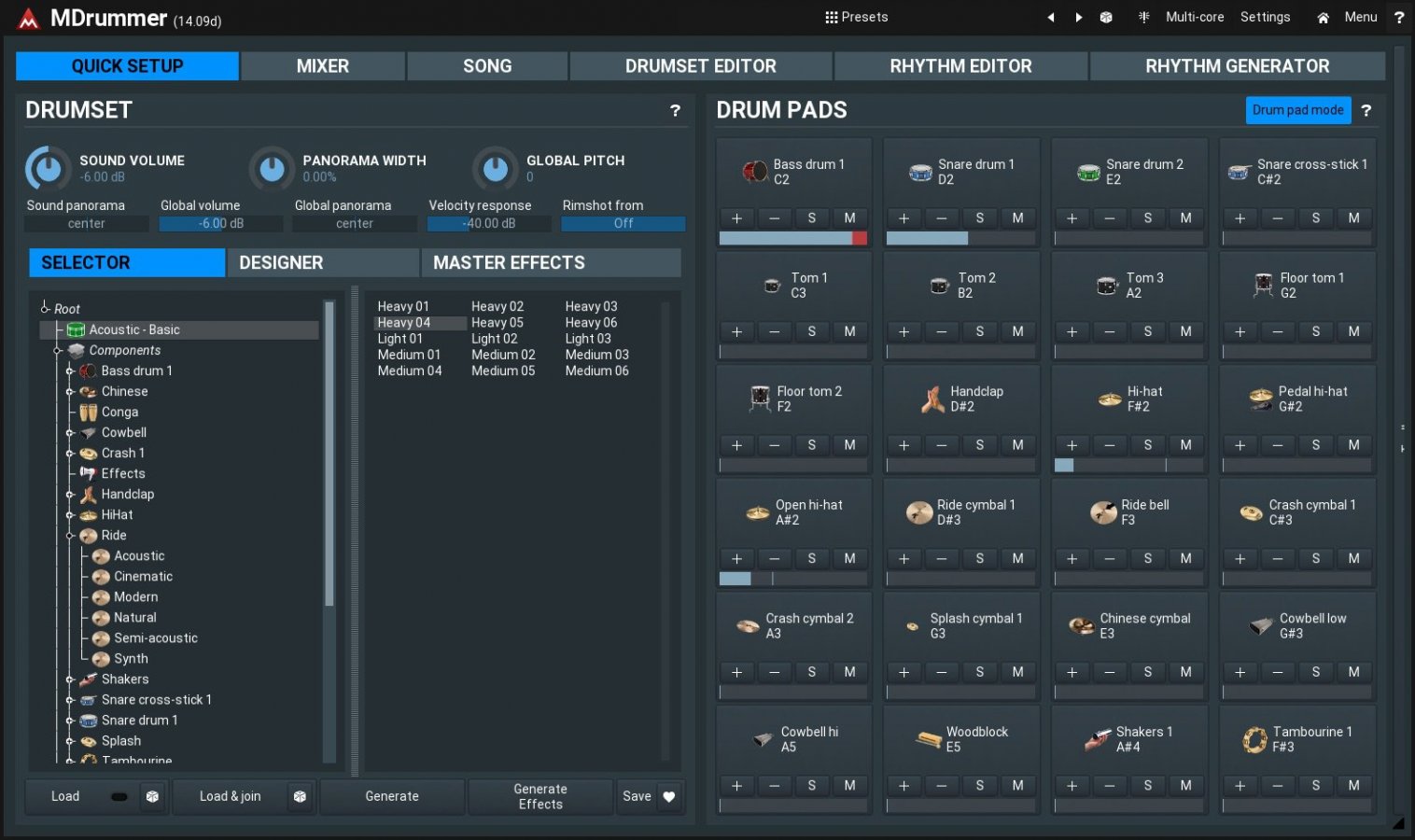Expand the Crash 1 tree node
This screenshot has height=840, width=1415.
tap(70, 454)
